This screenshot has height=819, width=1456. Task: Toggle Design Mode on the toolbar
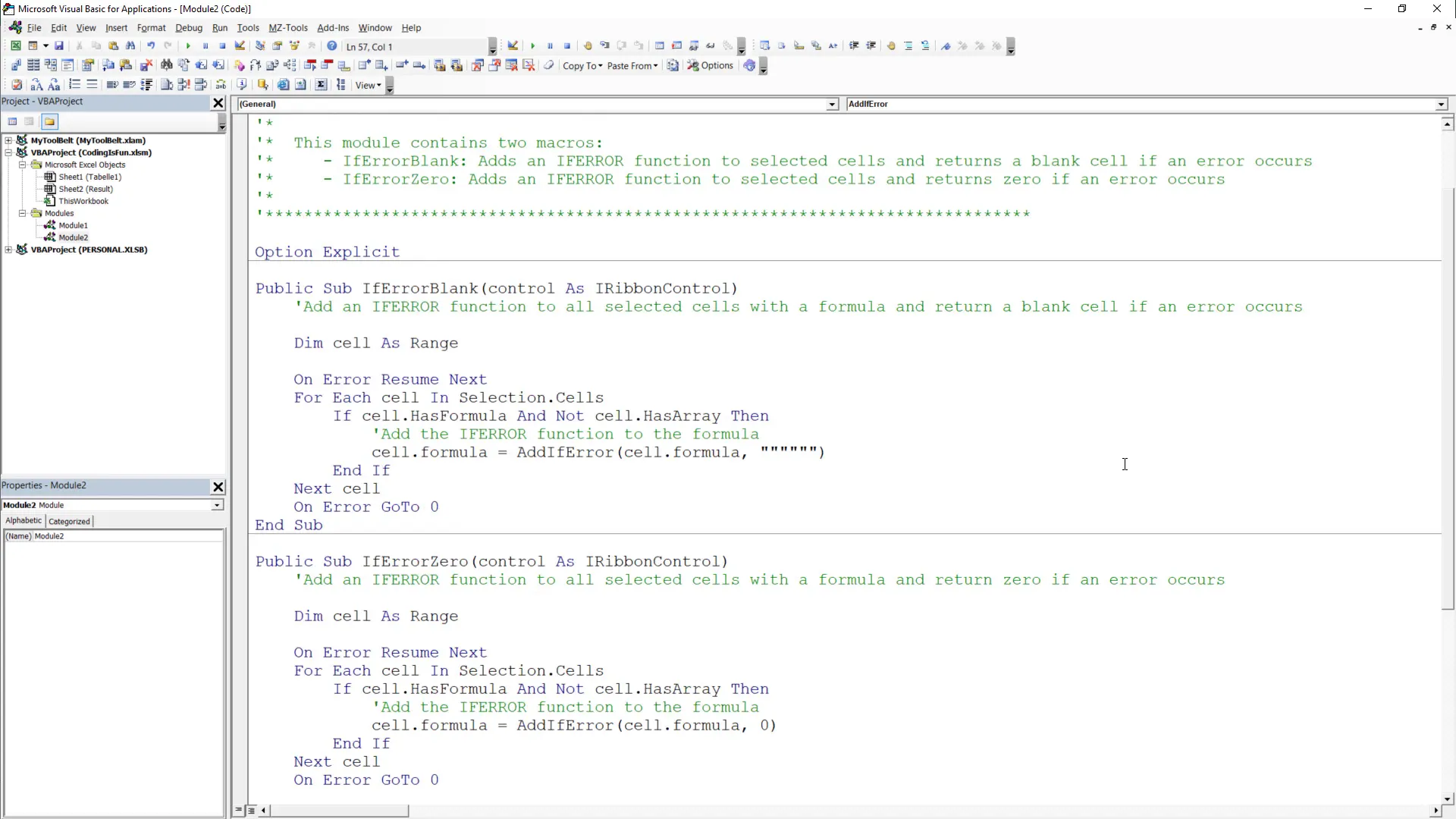click(240, 45)
